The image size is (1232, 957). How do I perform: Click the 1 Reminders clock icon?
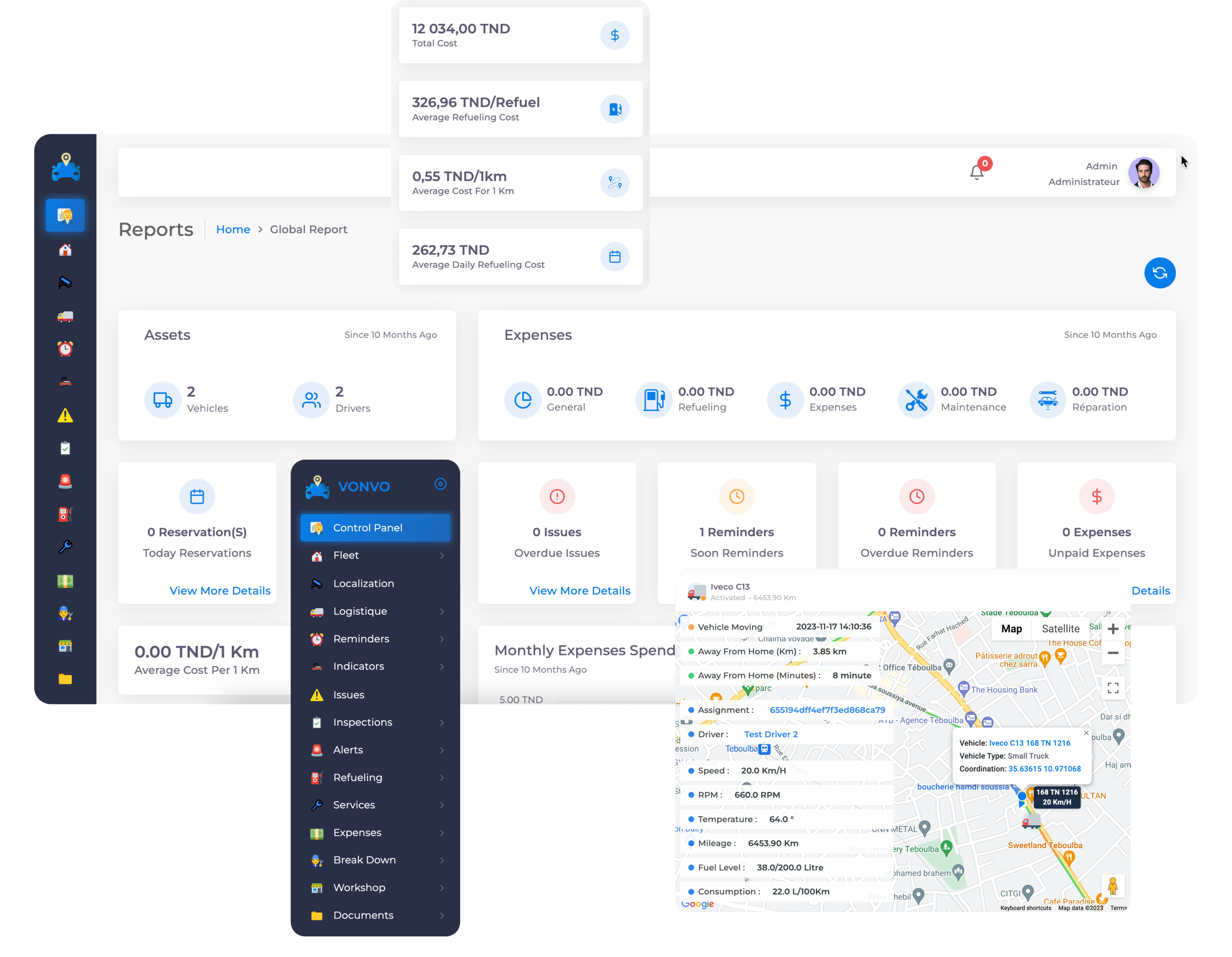736,497
